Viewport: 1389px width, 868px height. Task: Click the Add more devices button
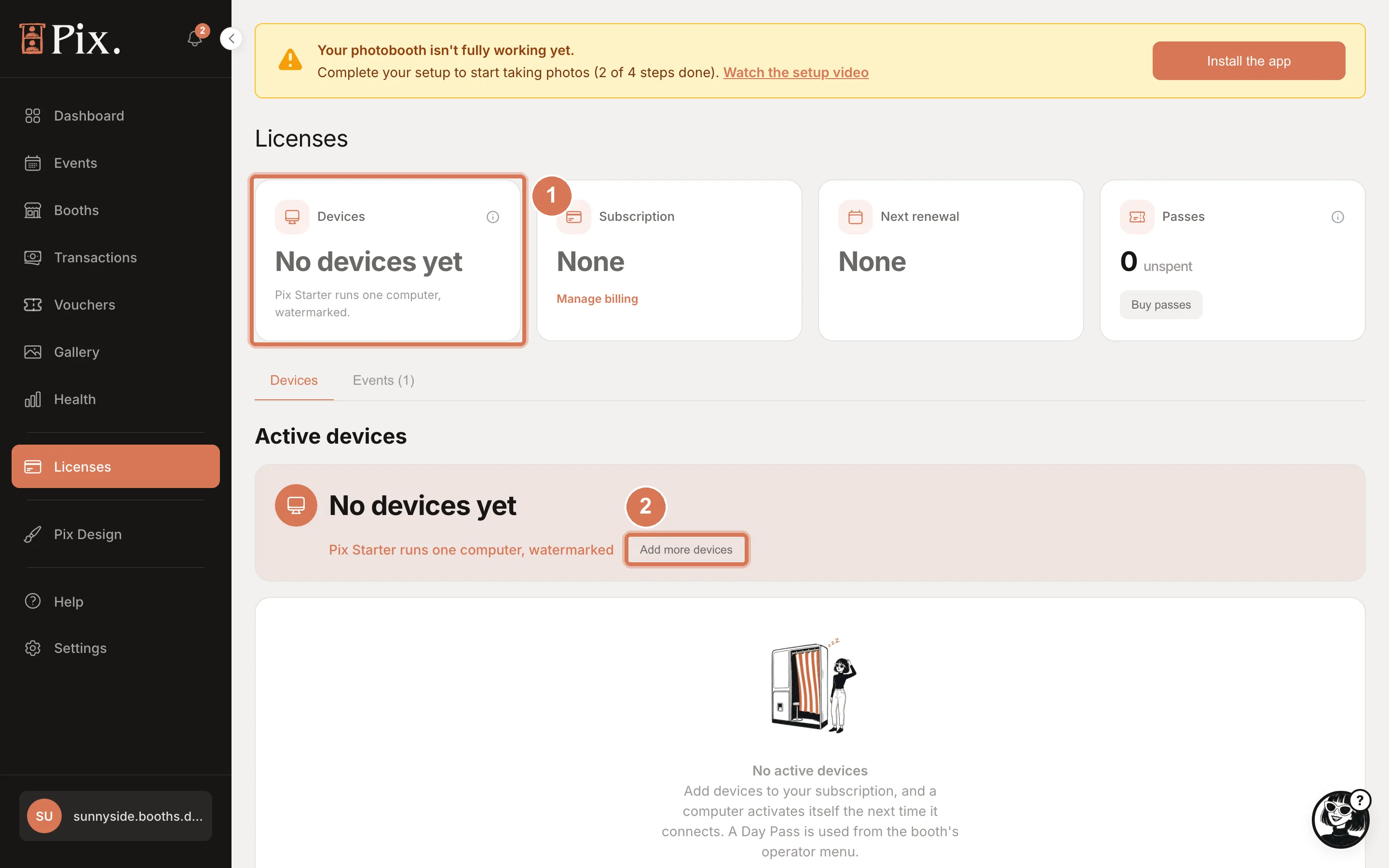coord(686,549)
